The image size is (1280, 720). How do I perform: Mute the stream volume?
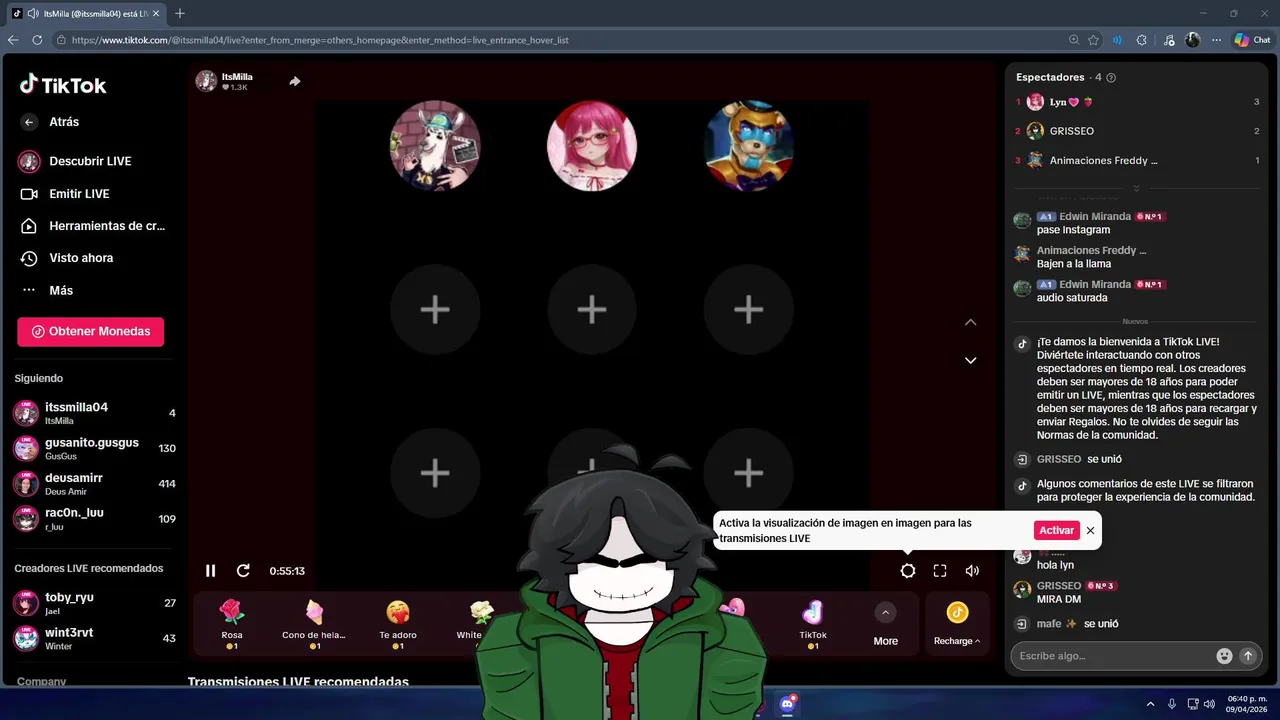coord(972,570)
